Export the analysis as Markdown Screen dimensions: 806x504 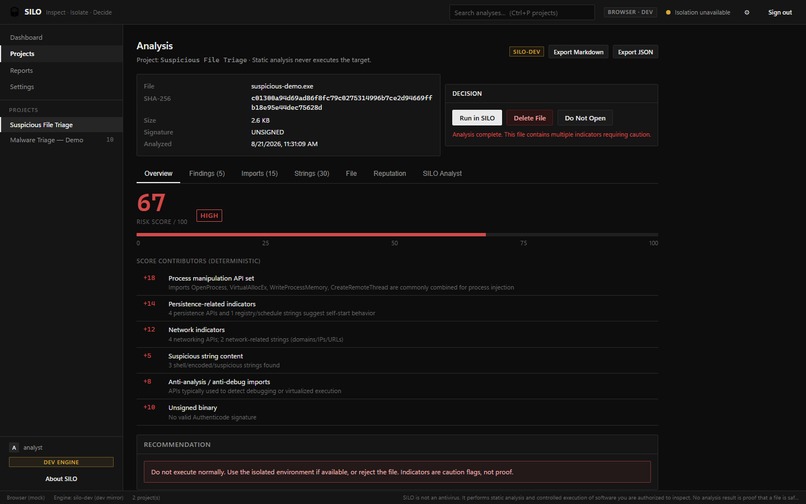tap(578, 52)
